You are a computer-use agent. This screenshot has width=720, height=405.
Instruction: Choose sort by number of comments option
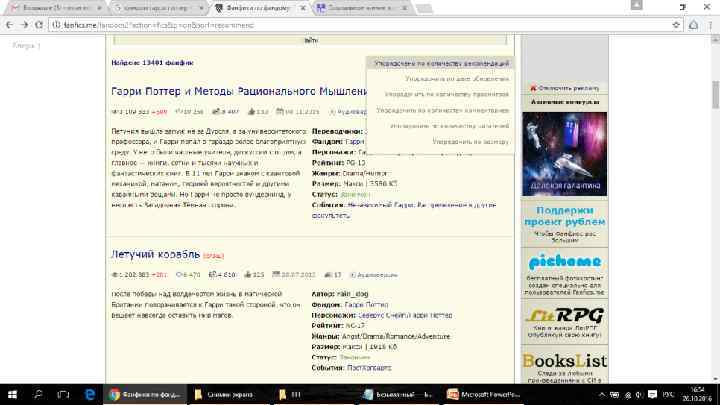coord(443,110)
